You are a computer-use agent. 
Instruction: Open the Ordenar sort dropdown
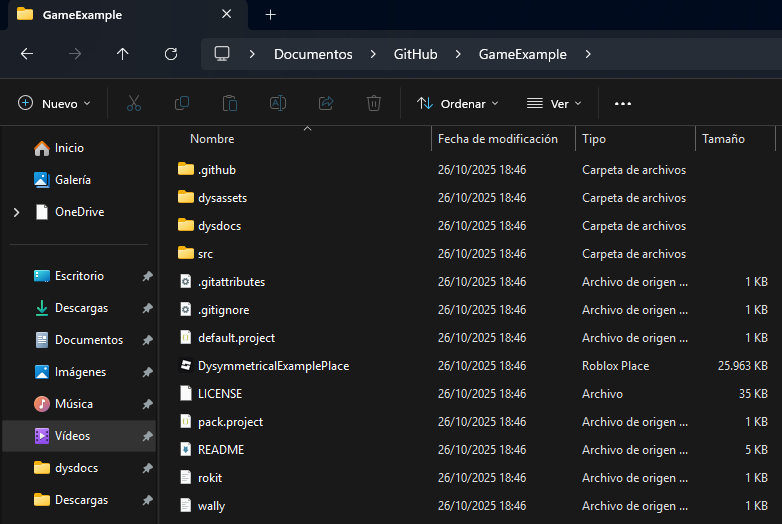(457, 104)
